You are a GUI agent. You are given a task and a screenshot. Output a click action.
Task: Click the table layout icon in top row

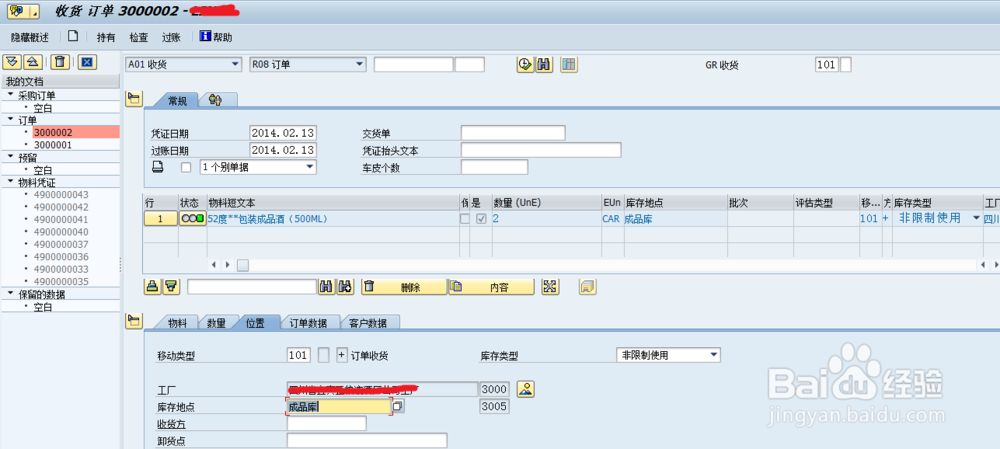569,64
